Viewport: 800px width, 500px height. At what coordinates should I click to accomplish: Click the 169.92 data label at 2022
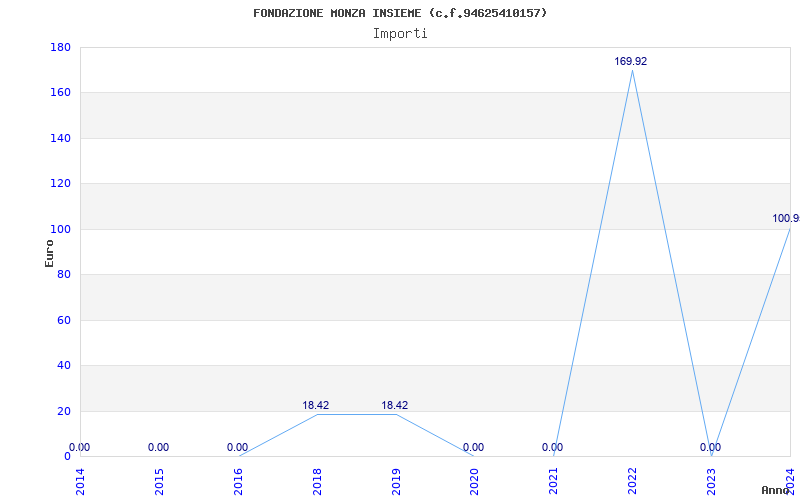(631, 61)
